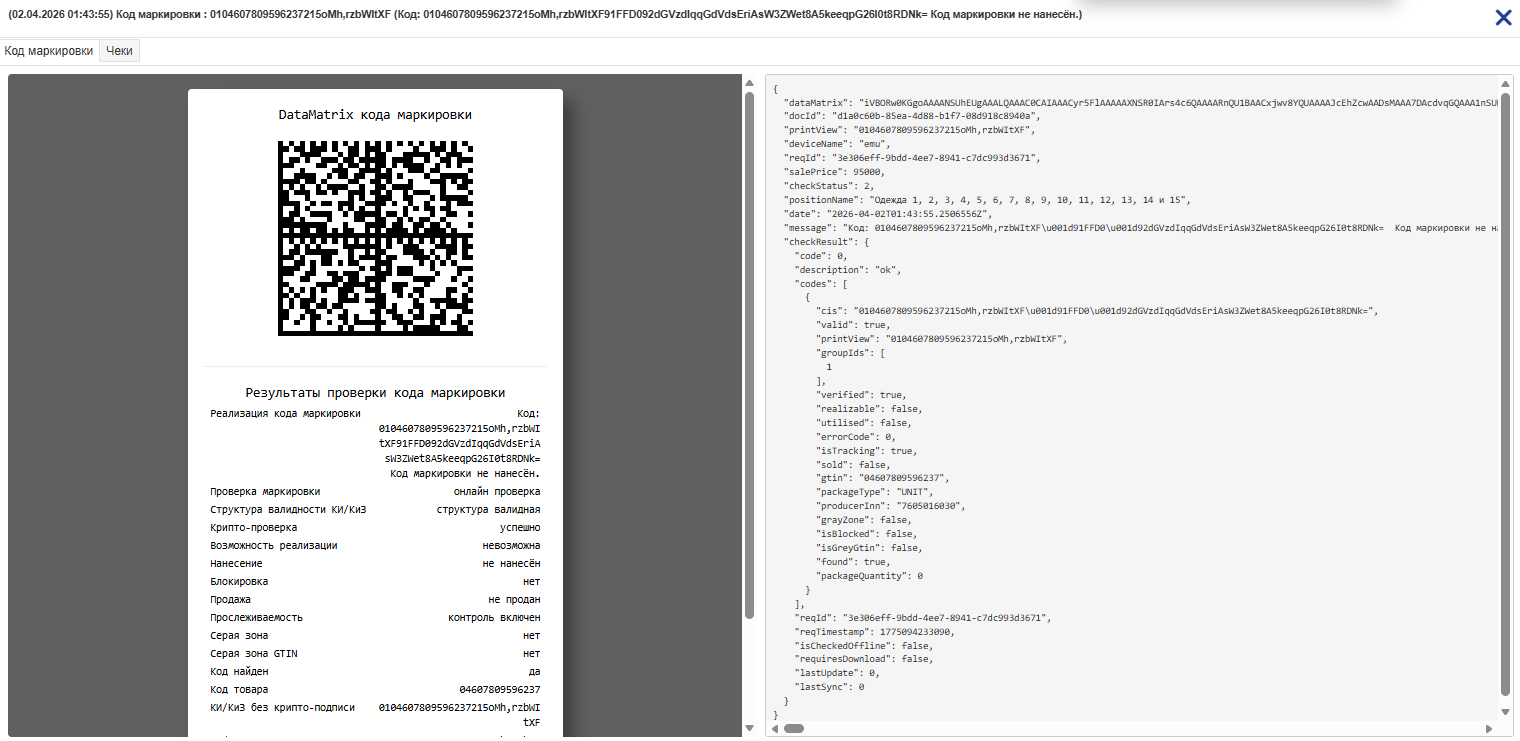Close the marking code dialog with the X
Image resolution: width=1520 pixels, height=741 pixels.
click(1502, 17)
